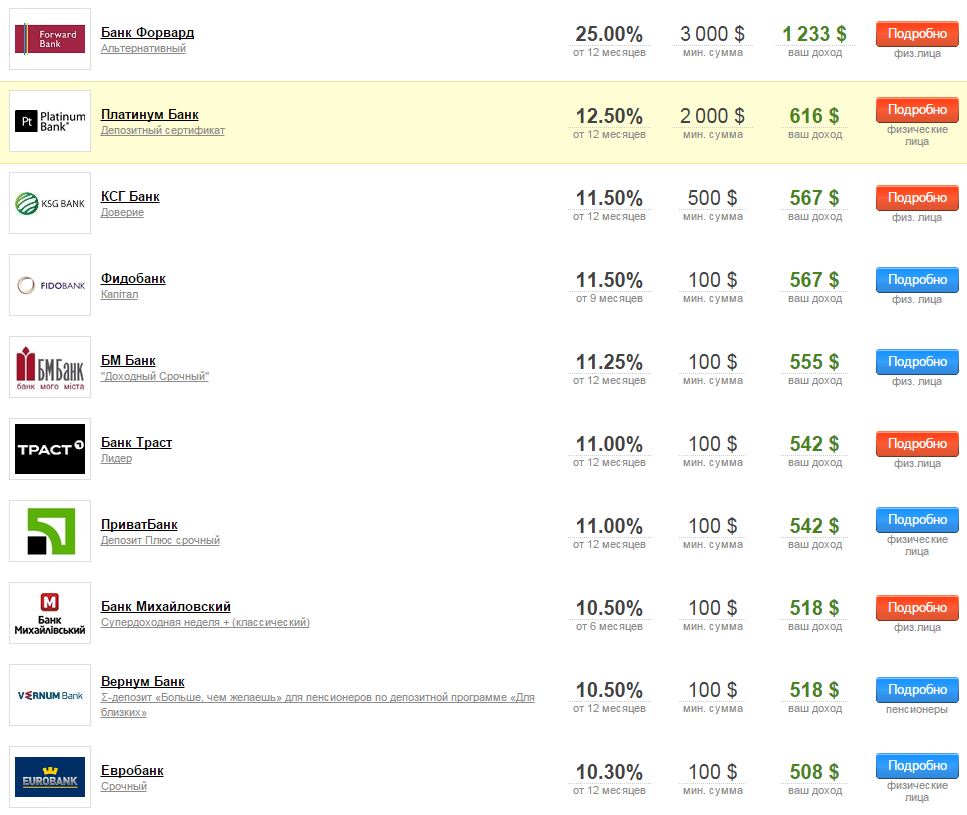Open the Доходный Срочный deposit link
This screenshot has height=815, width=967.
(154, 377)
